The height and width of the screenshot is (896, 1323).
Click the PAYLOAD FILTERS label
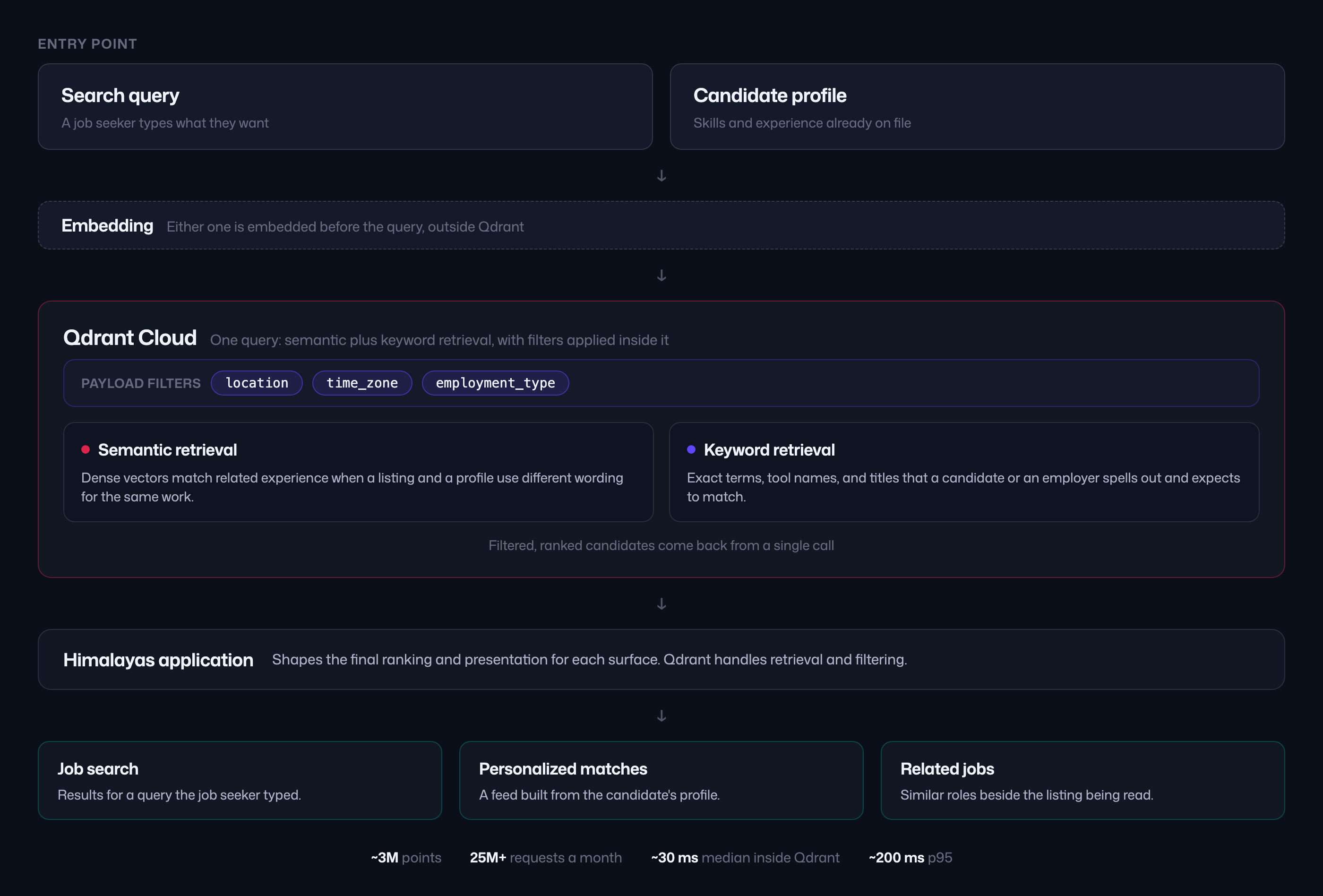(x=141, y=383)
